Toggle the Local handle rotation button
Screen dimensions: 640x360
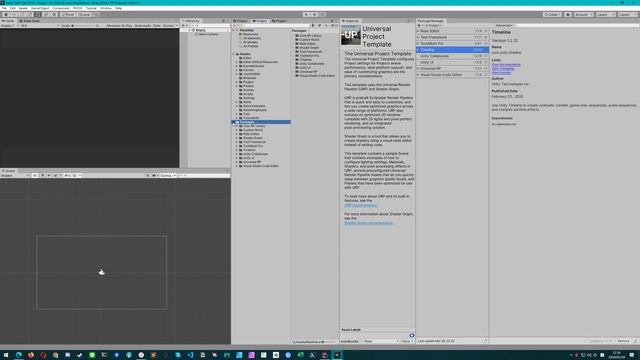point(84,15)
